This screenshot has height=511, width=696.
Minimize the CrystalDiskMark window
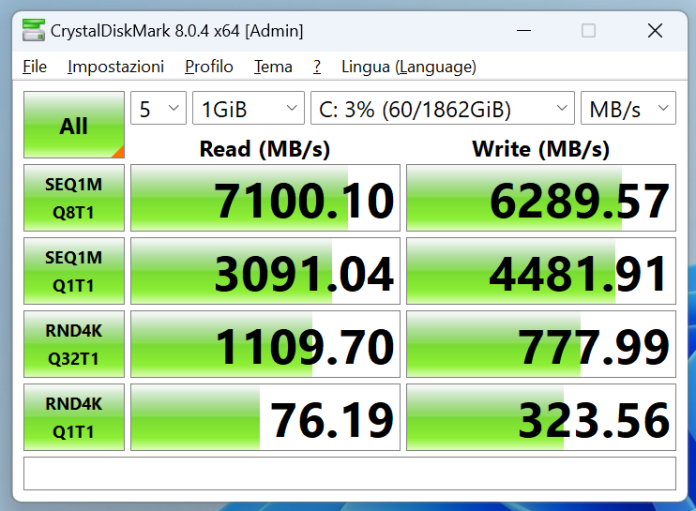coord(522,31)
